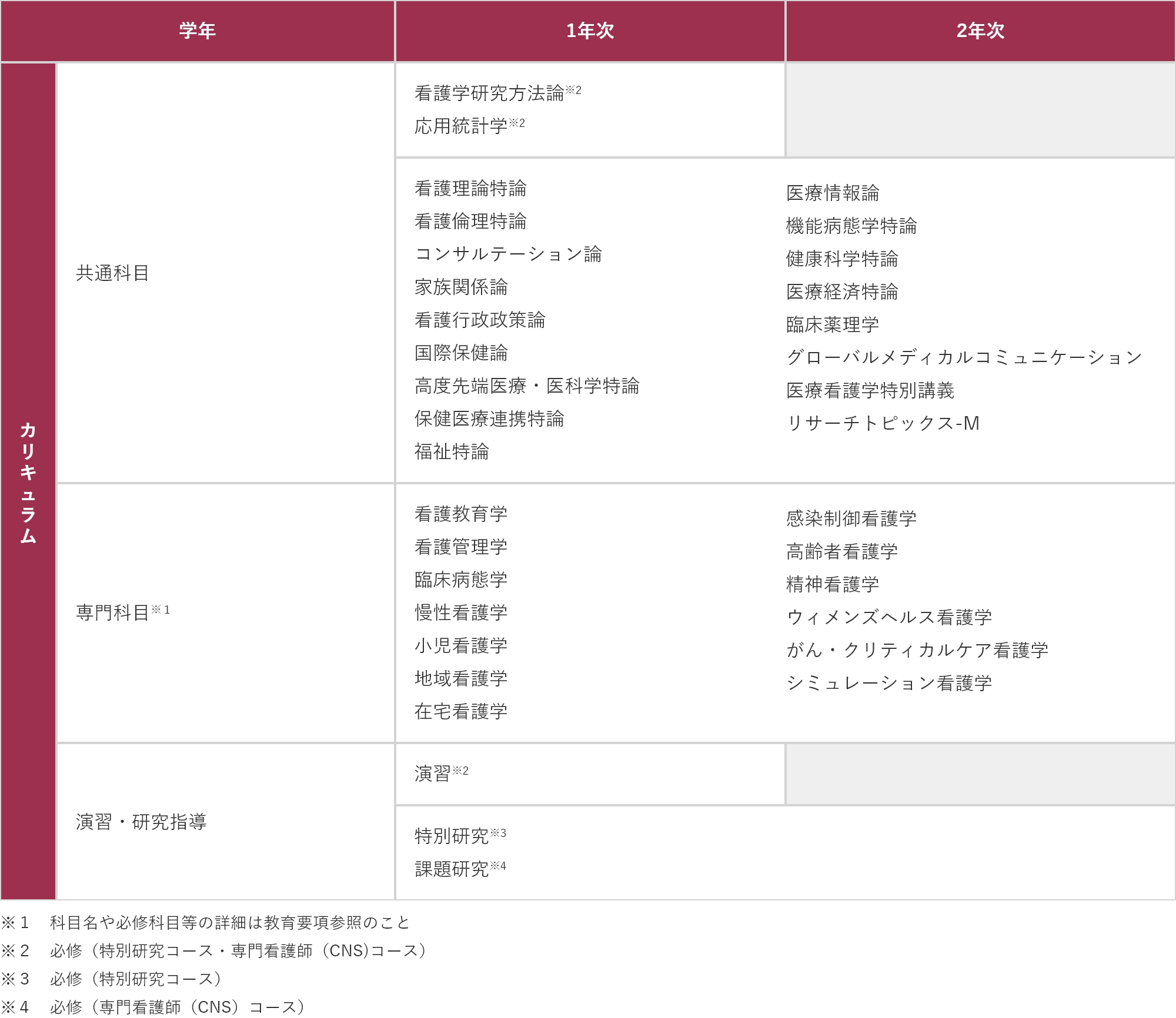Click ウィメンズヘルス看護学 entry

tap(889, 618)
